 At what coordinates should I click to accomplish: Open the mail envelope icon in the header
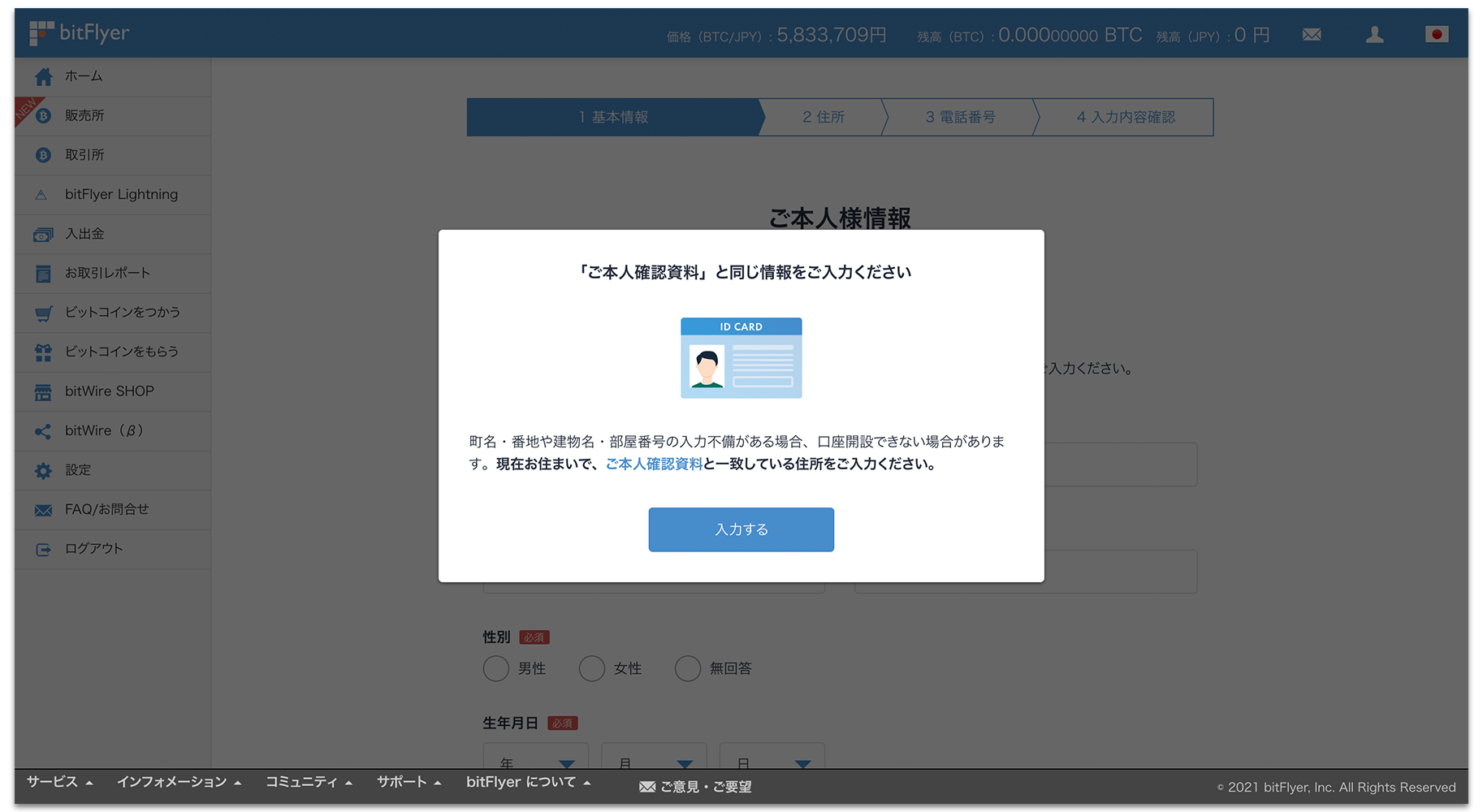[x=1311, y=34]
